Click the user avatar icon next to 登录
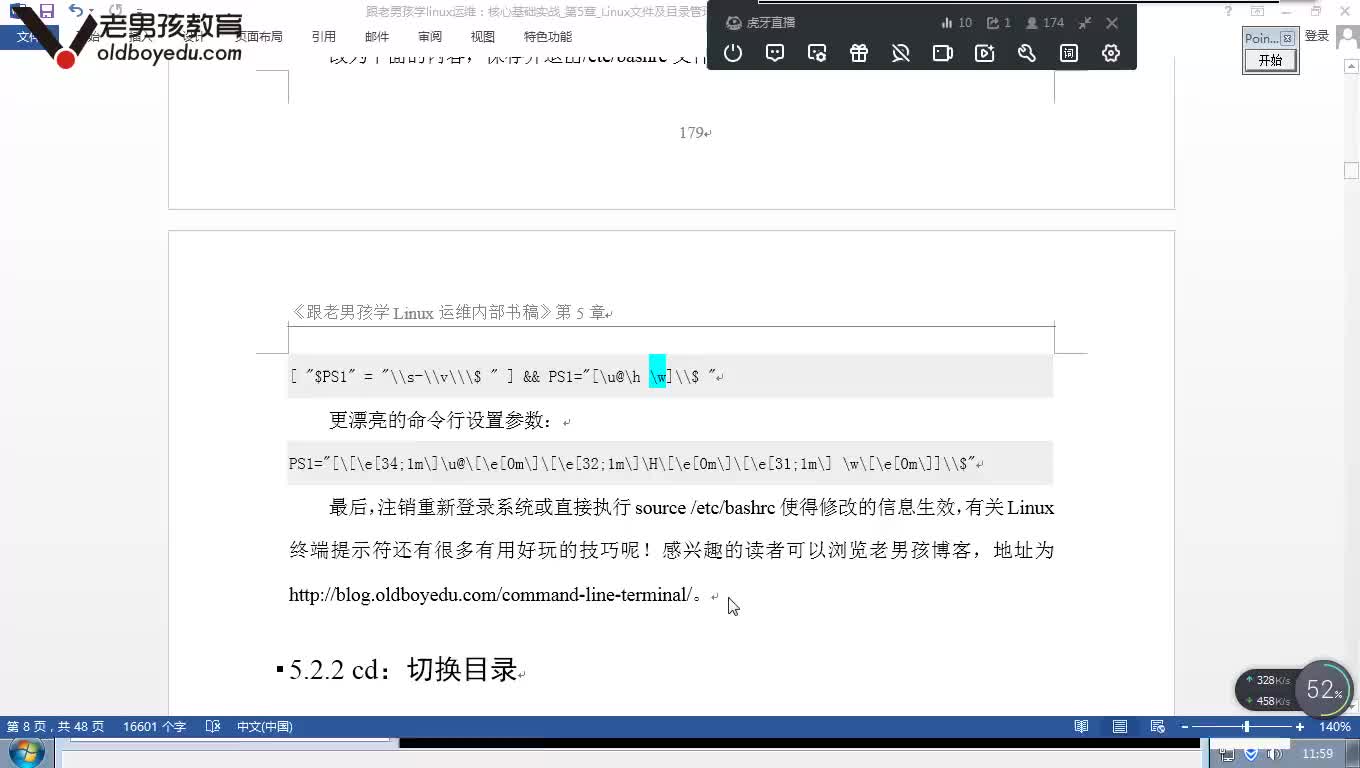 [x=1346, y=37]
